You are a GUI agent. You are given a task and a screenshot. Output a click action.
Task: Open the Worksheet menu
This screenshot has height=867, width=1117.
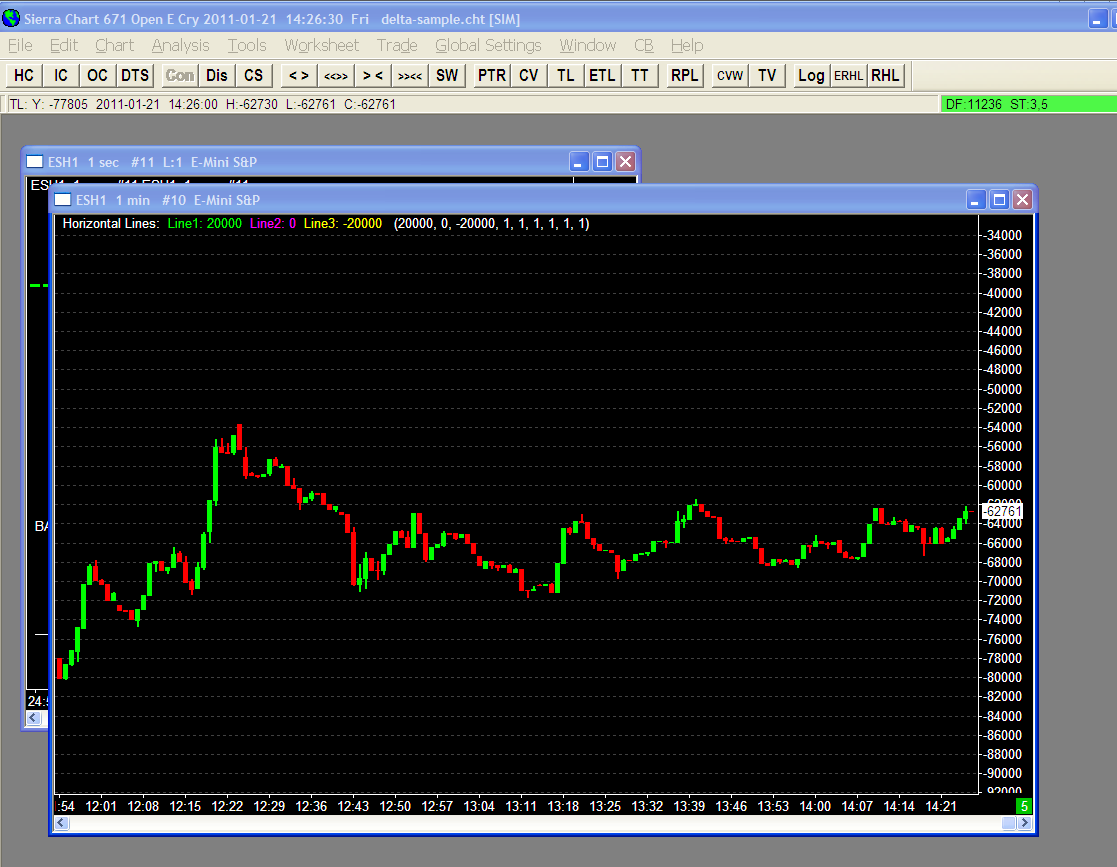tap(321, 46)
